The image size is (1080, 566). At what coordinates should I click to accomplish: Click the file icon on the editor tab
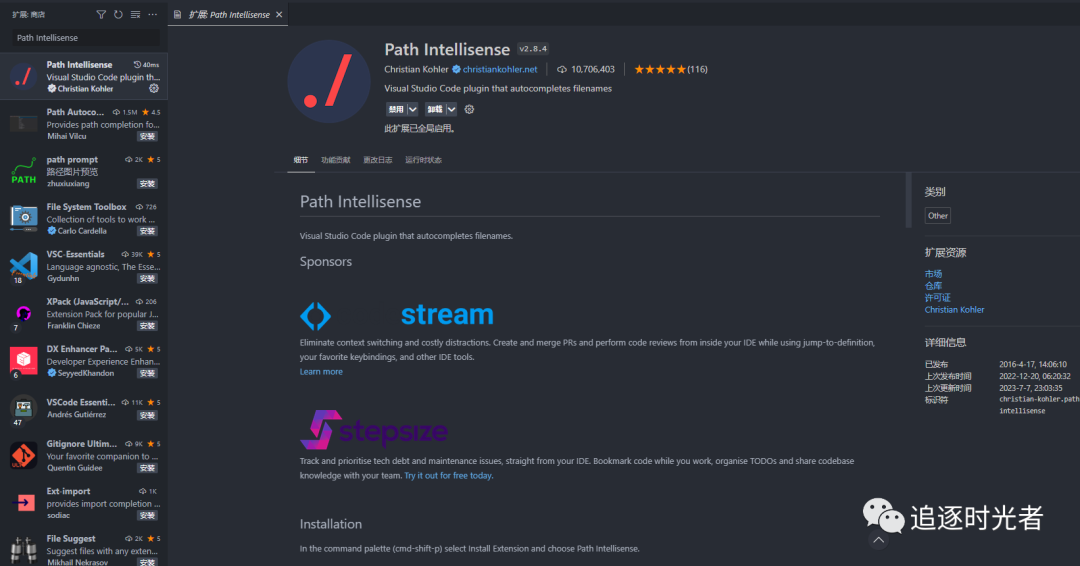pyautogui.click(x=178, y=14)
